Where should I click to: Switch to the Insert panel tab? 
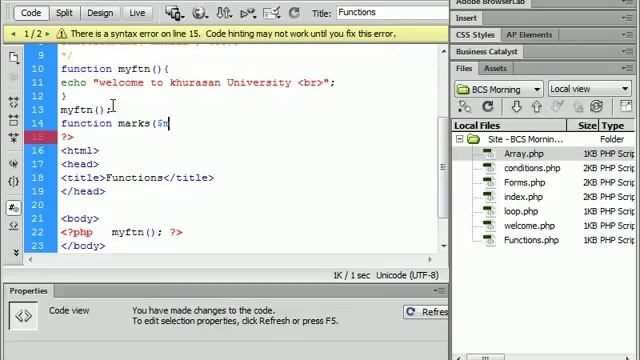(466, 18)
